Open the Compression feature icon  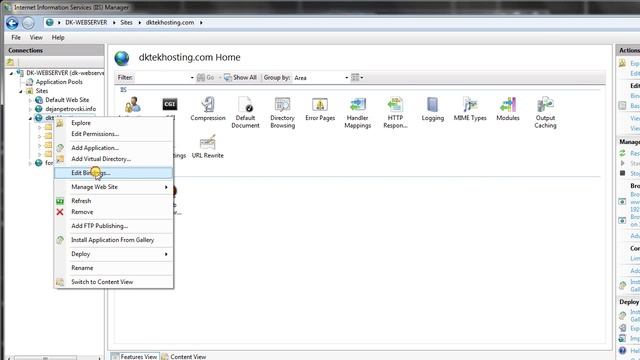point(208,109)
